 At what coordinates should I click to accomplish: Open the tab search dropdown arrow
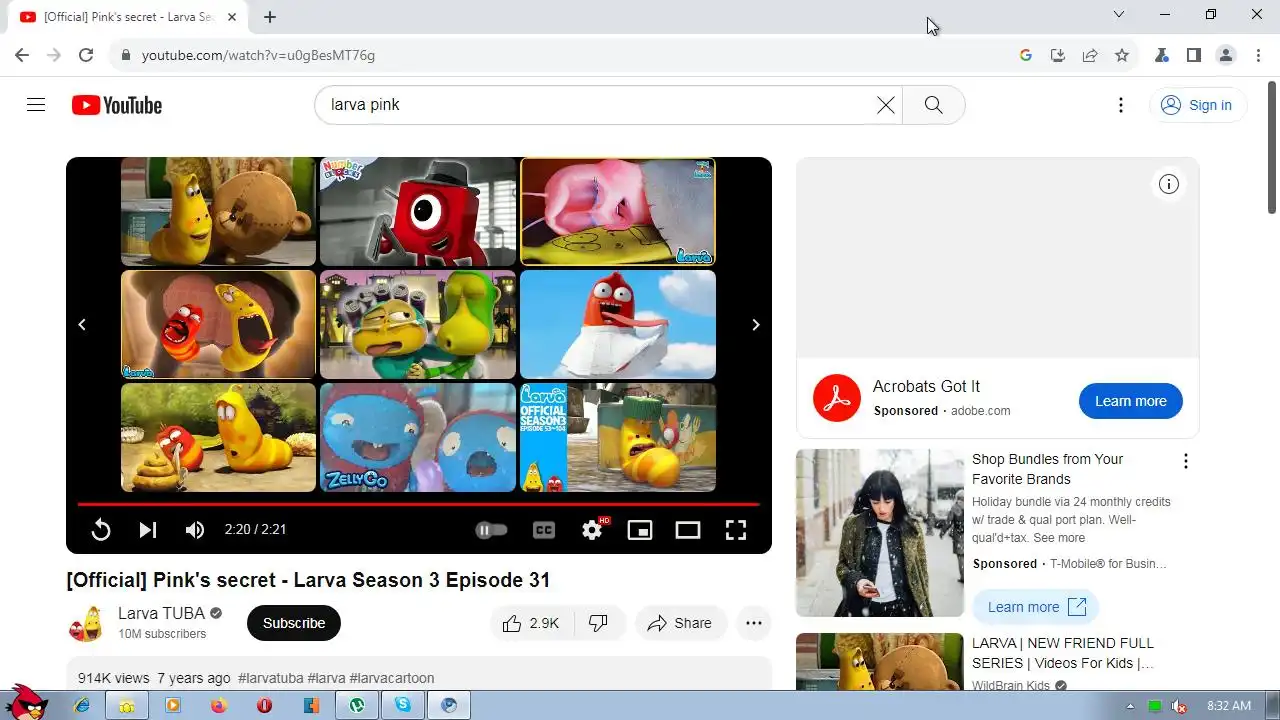coord(1119,14)
